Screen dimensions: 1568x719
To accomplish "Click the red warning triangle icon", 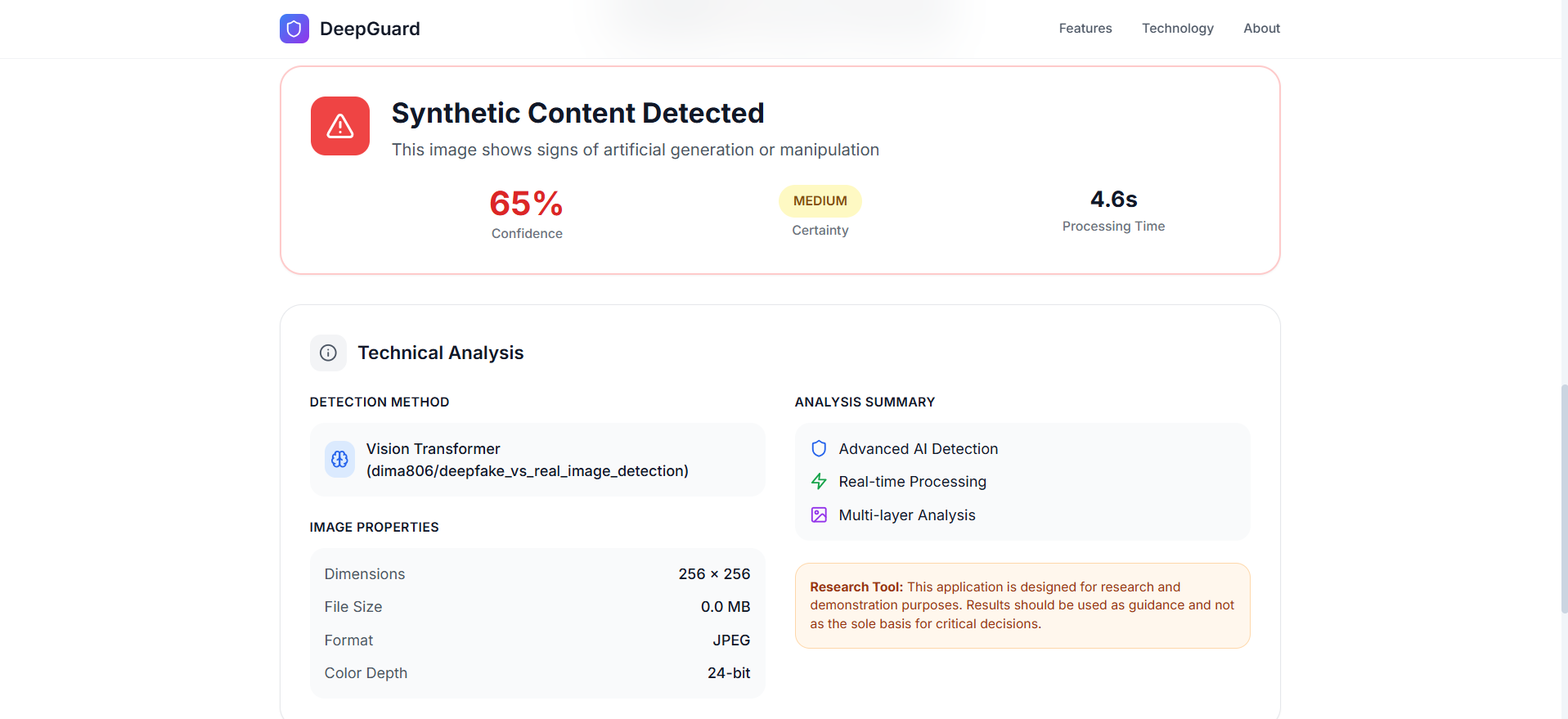I will pyautogui.click(x=339, y=126).
